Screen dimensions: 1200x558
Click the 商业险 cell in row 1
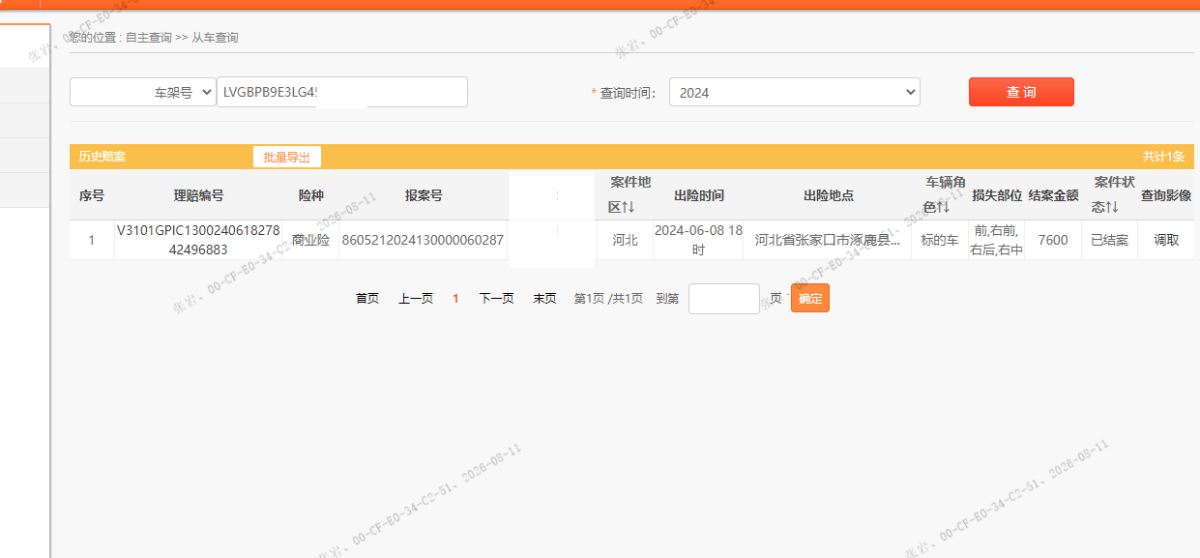pyautogui.click(x=311, y=240)
